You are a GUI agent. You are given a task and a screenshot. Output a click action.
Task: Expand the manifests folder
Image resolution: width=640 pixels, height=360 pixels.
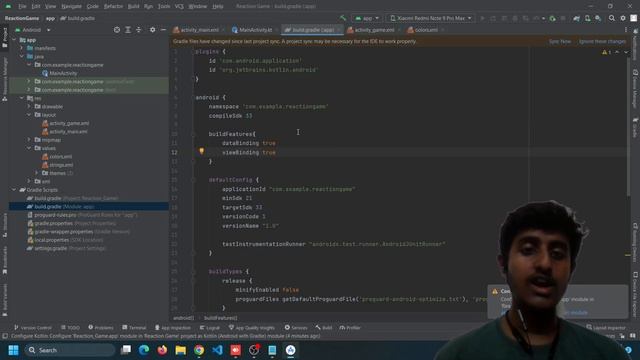22,48
